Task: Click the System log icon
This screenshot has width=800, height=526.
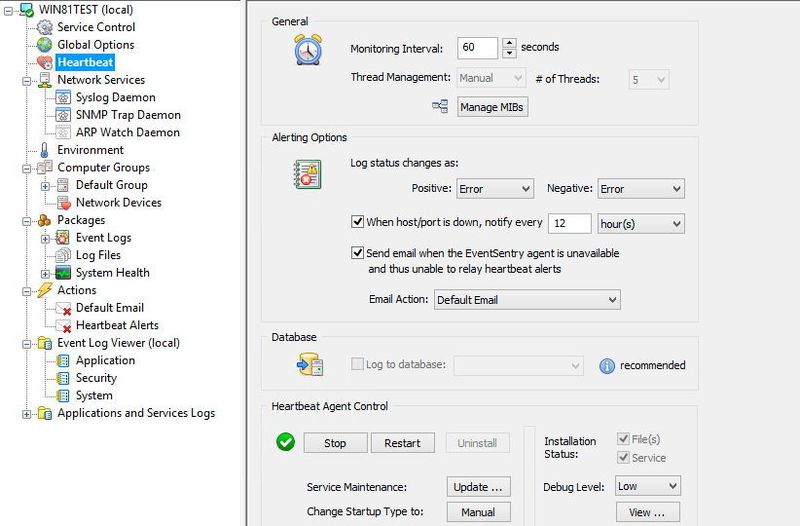Action: click(63, 395)
